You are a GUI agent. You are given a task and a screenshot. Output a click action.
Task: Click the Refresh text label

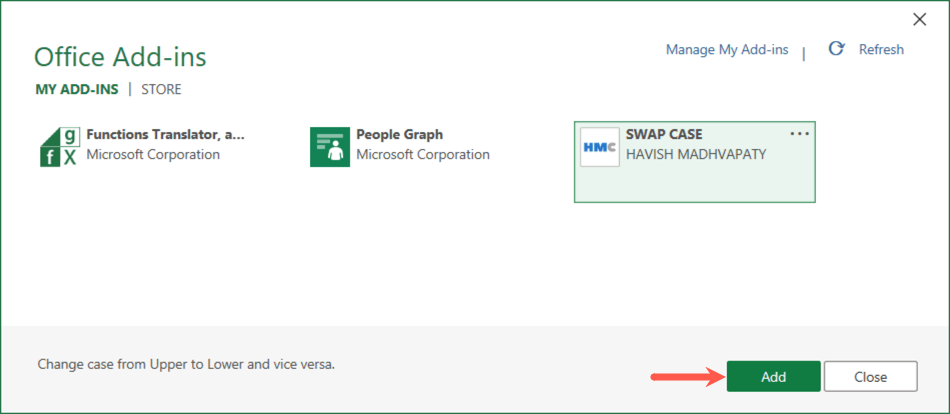click(881, 49)
